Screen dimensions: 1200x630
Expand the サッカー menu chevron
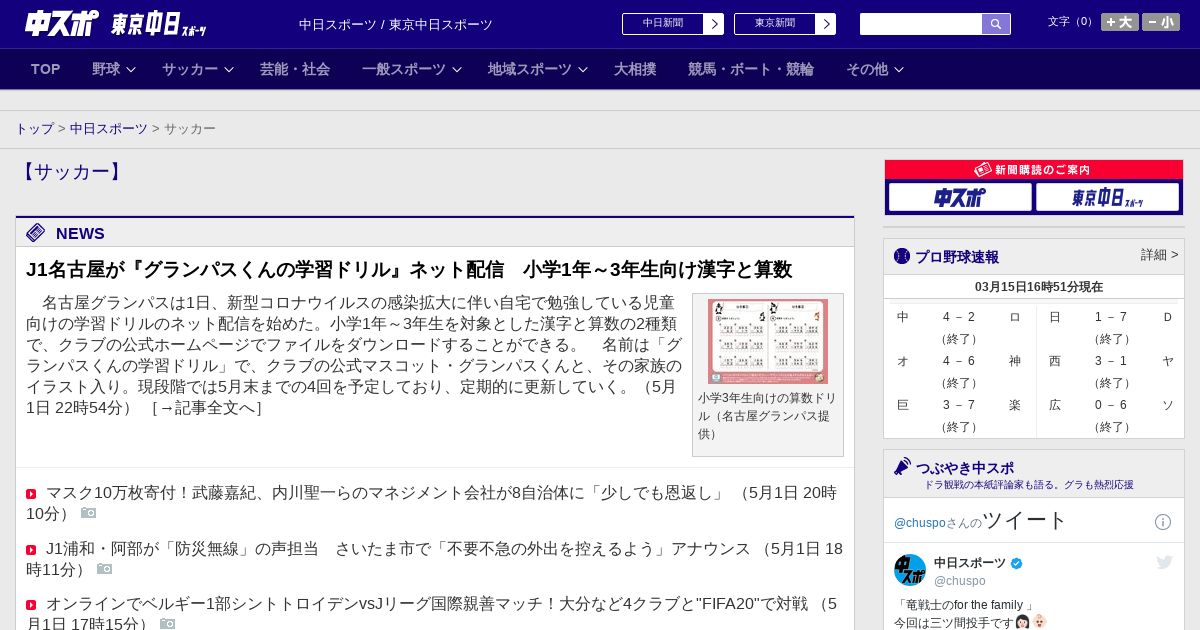tap(229, 70)
